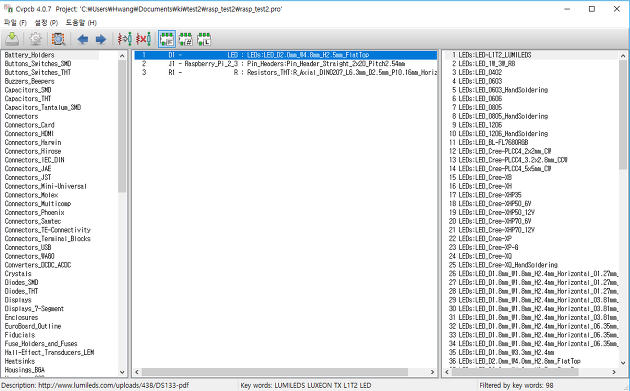This screenshot has width=630, height=391.
Task: Select EuroBoard_Outline library
Action: tap(33, 326)
